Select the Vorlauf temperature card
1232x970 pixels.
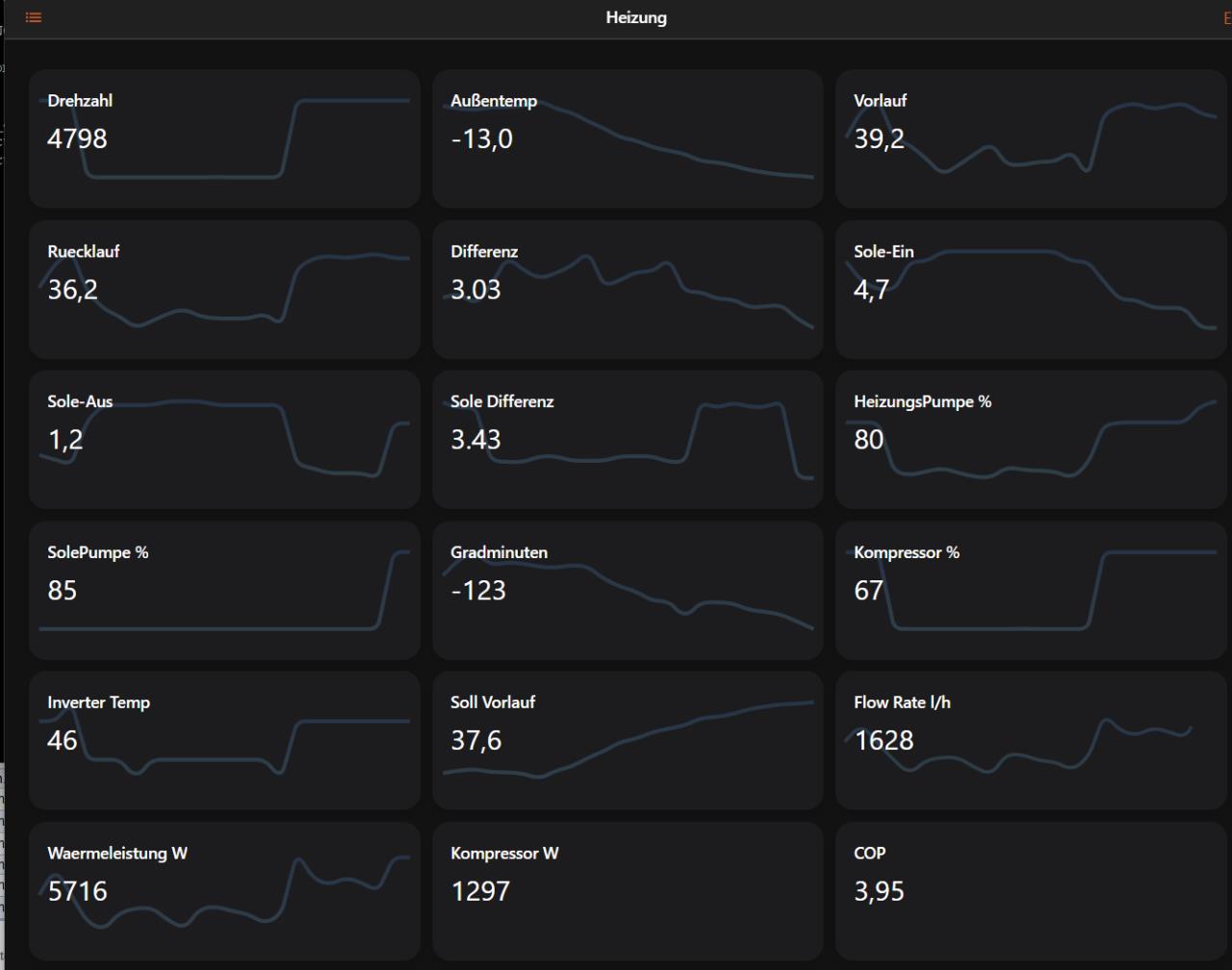1031,139
